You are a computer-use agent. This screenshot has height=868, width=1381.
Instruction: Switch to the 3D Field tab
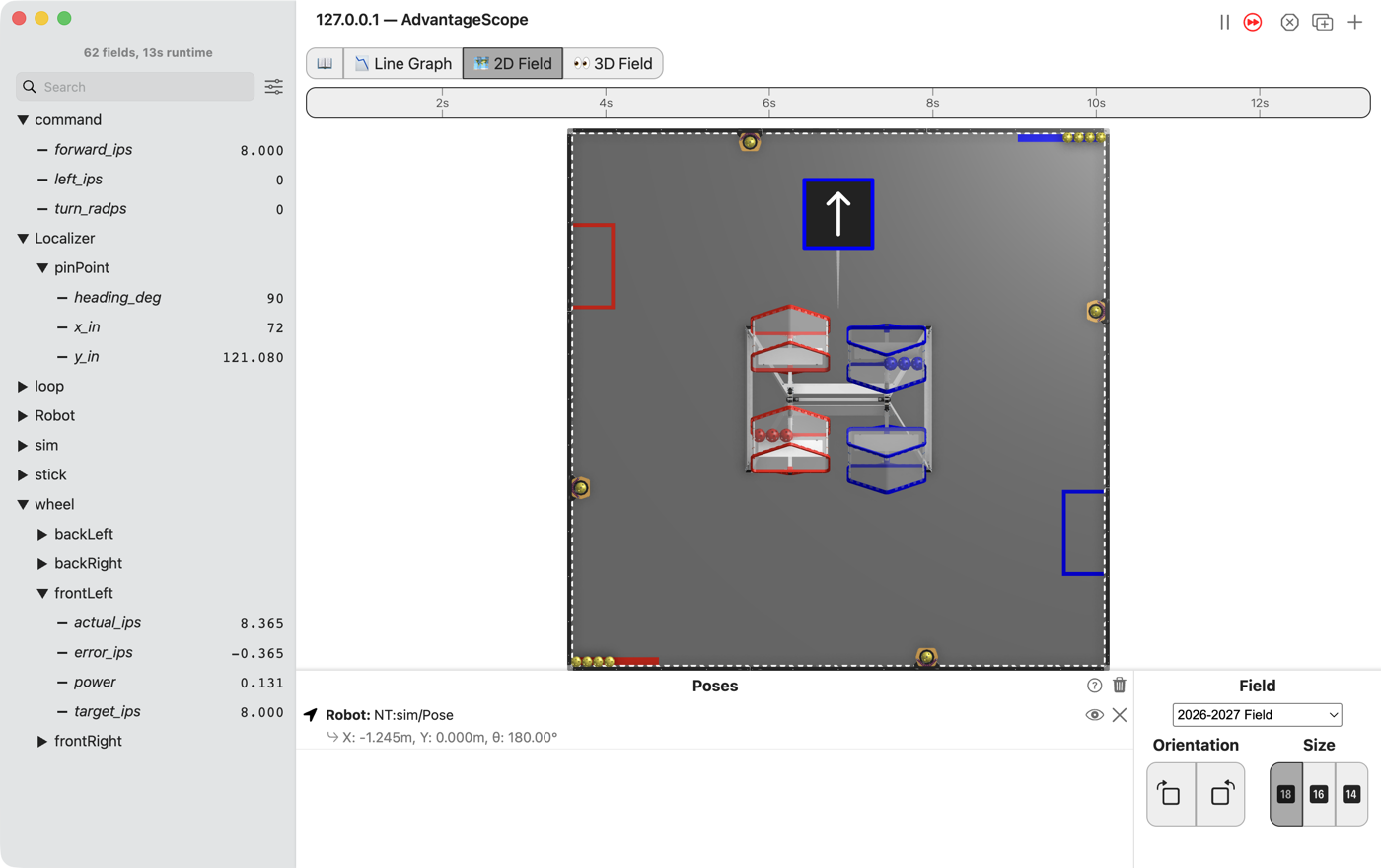(x=613, y=63)
